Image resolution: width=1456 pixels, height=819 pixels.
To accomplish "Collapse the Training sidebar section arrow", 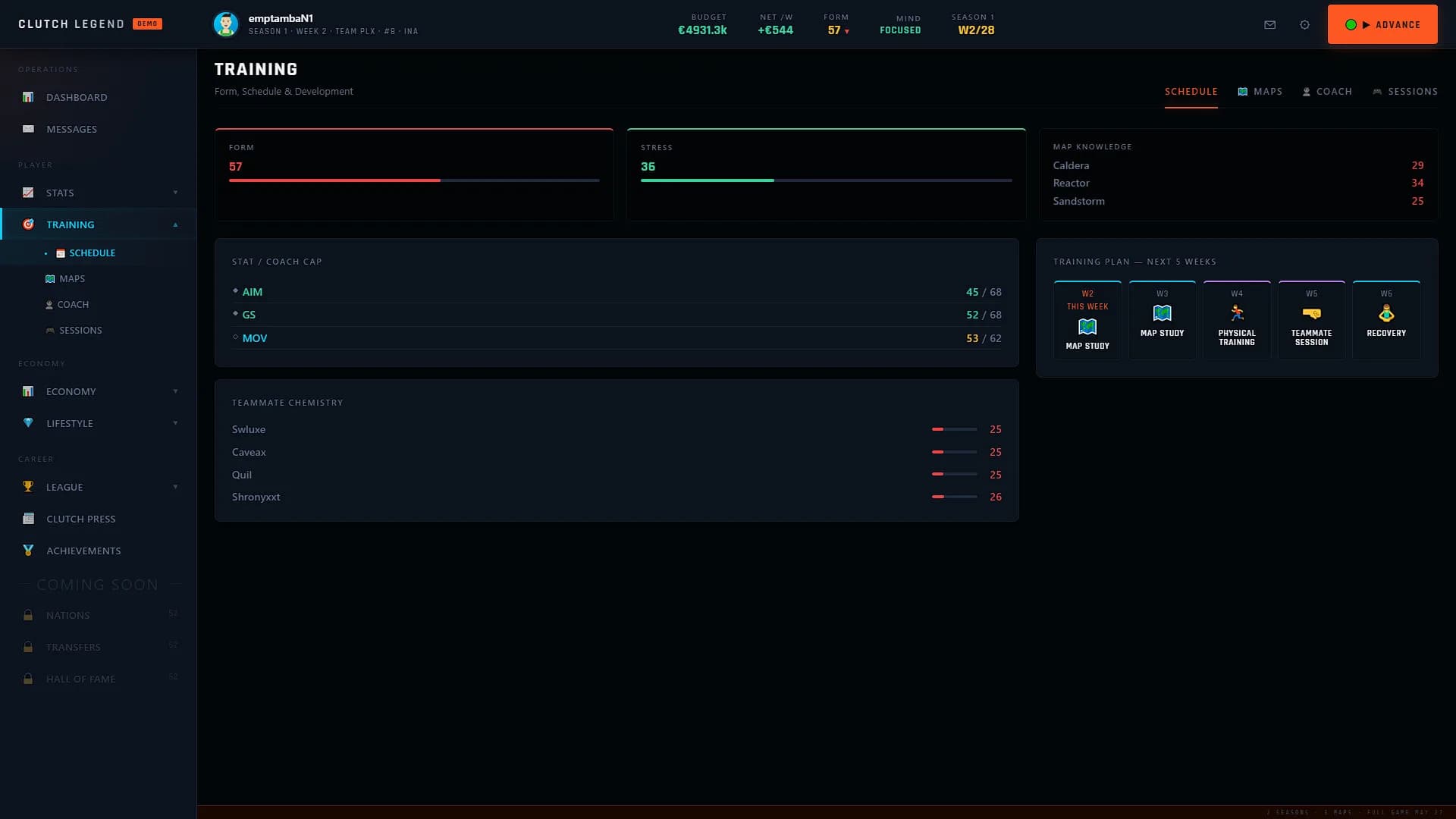I will pos(175,224).
